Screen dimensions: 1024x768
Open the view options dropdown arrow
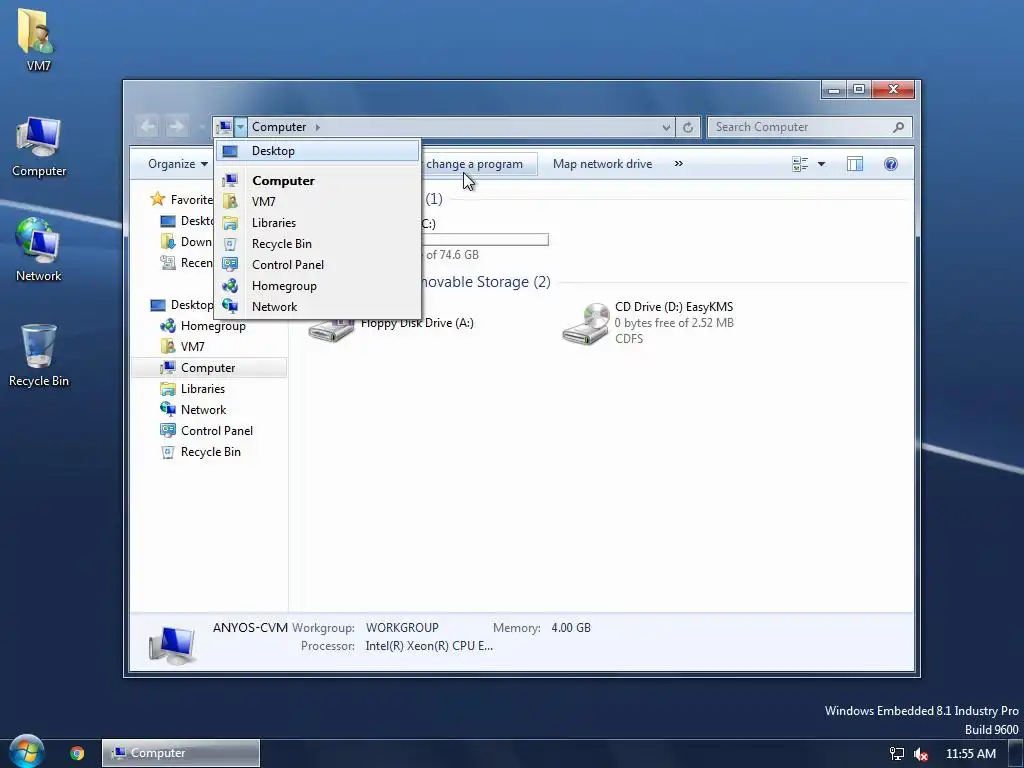click(822, 164)
